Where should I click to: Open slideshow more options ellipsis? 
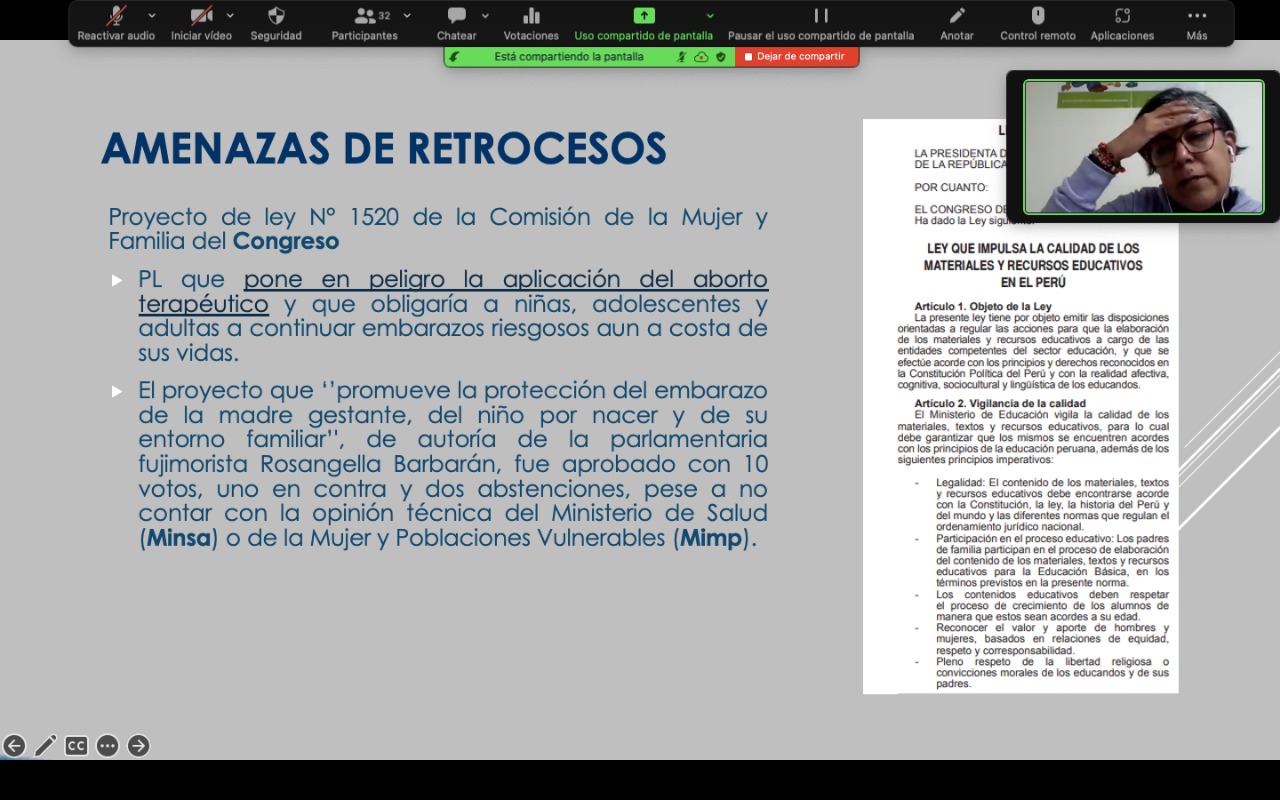coord(108,745)
